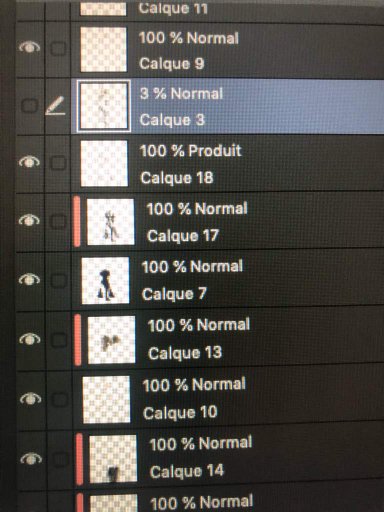Click red color label of Calque 13
The width and height of the screenshot is (384, 512).
78,340
